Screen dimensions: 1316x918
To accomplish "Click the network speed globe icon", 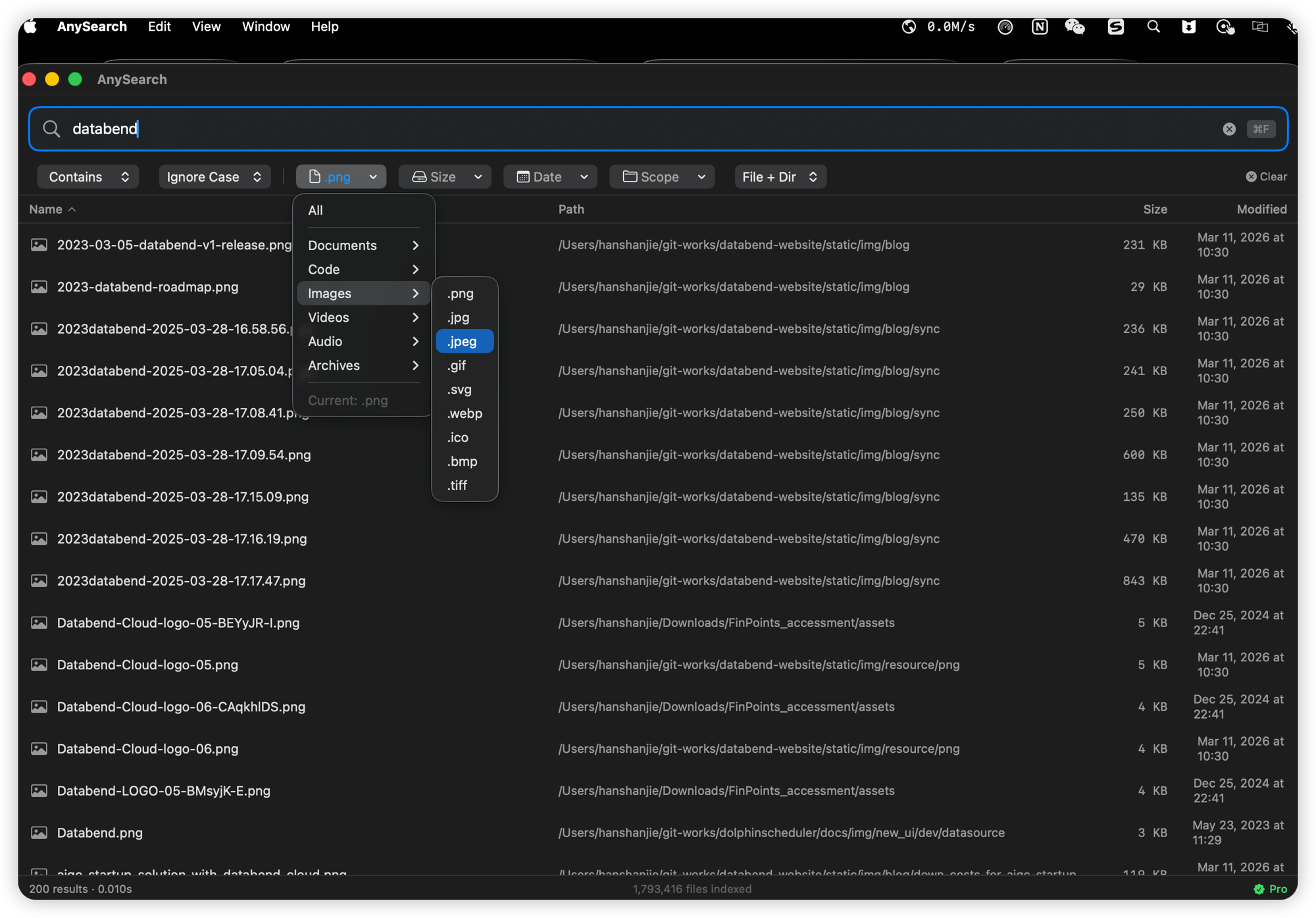I will 909,26.
